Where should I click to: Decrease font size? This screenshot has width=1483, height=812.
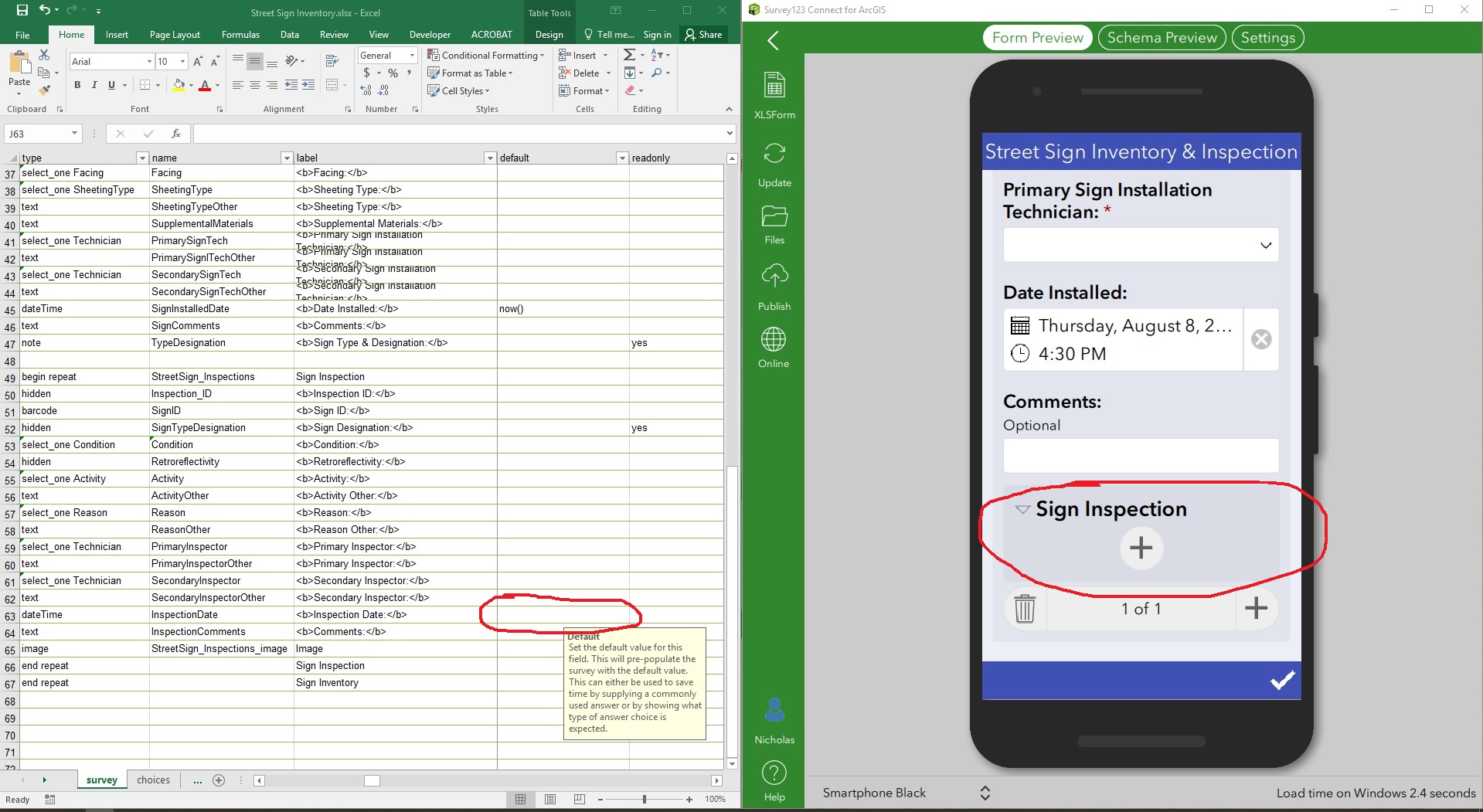(x=215, y=61)
